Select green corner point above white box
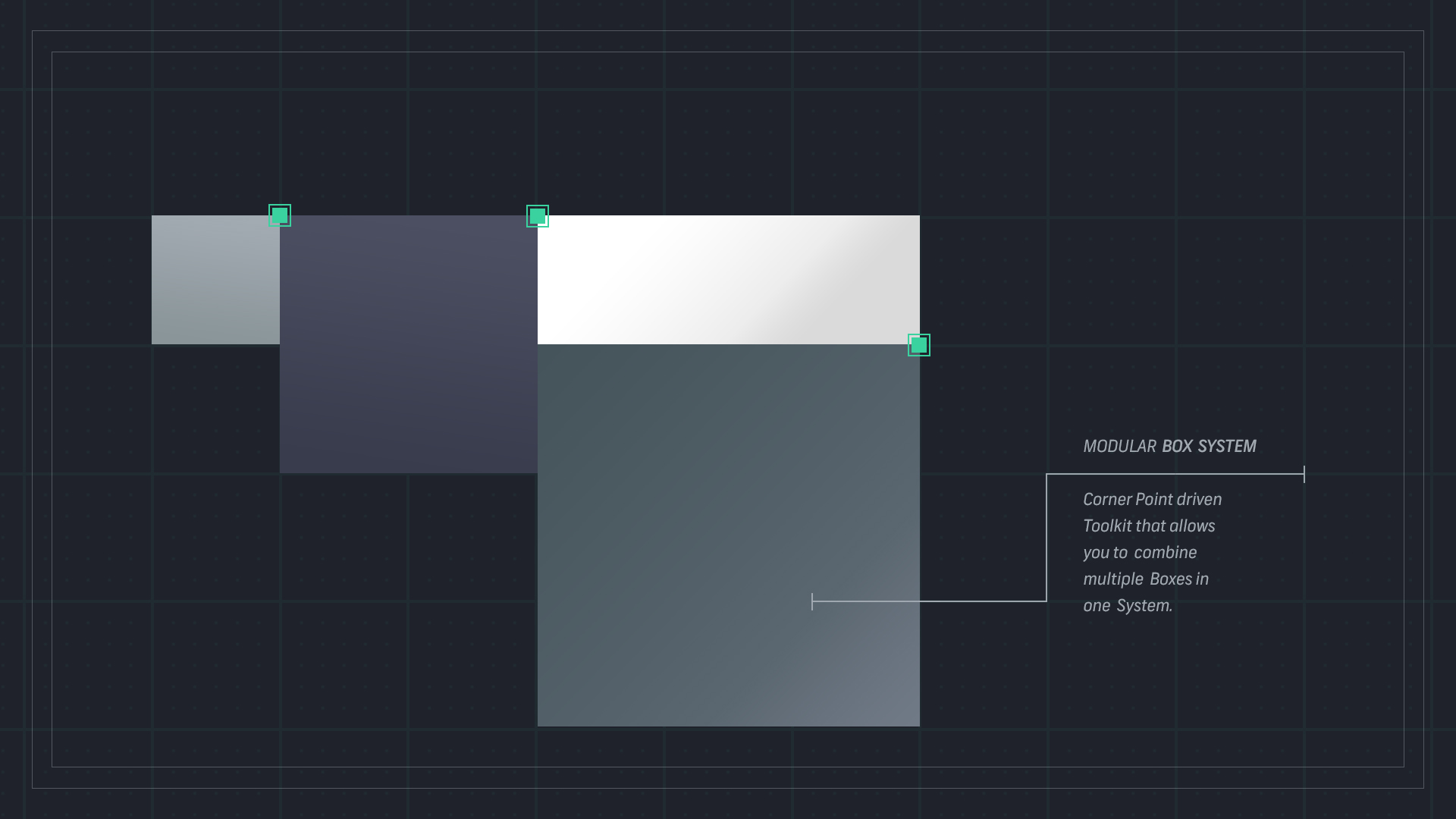This screenshot has width=1456, height=819. [x=538, y=216]
